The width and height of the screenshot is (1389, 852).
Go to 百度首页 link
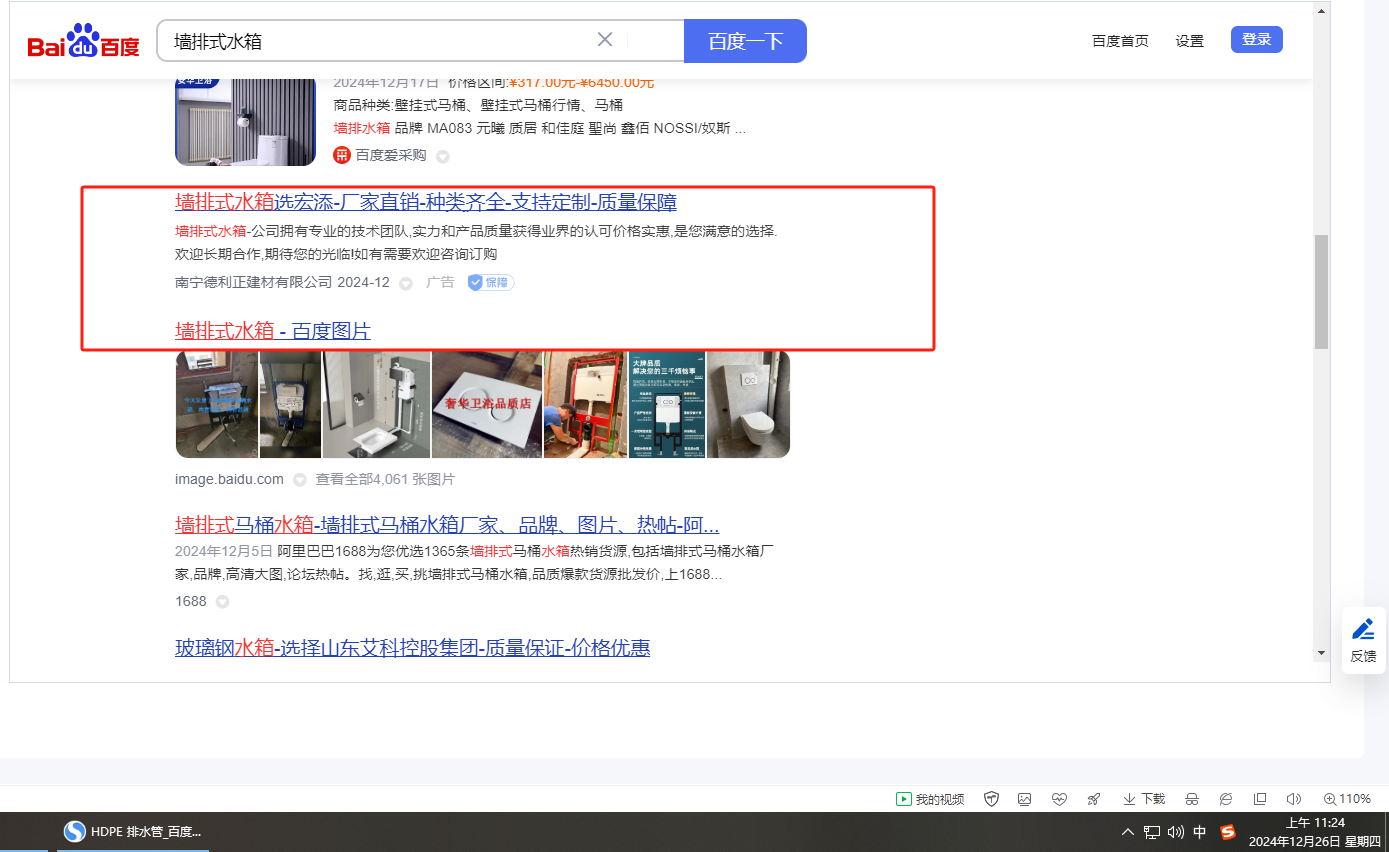tap(1120, 41)
